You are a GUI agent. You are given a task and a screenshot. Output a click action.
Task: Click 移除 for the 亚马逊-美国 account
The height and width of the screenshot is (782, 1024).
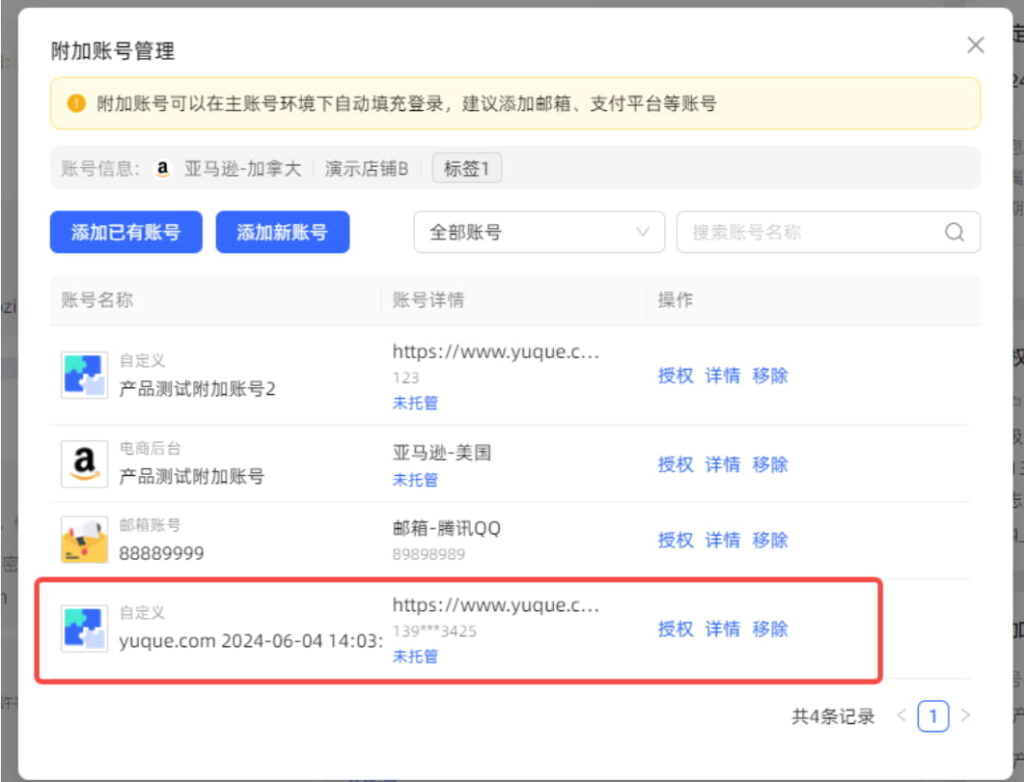[770, 464]
